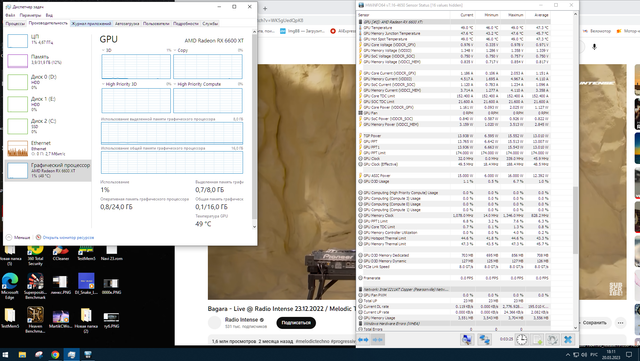
Task: Open new tab plus button in browser
Action: [x=265, y=8]
